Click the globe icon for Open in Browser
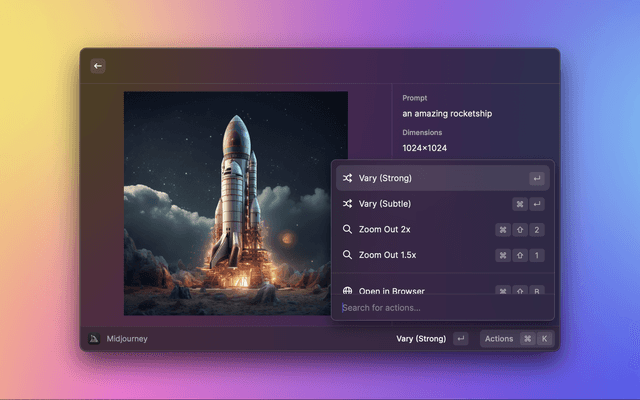The image size is (640, 400). [x=347, y=290]
